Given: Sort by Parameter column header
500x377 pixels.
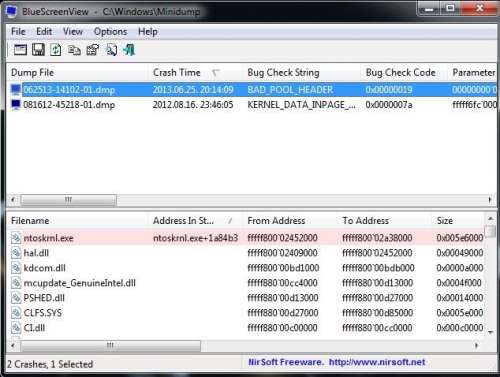Looking at the screenshot, I should [x=472, y=72].
